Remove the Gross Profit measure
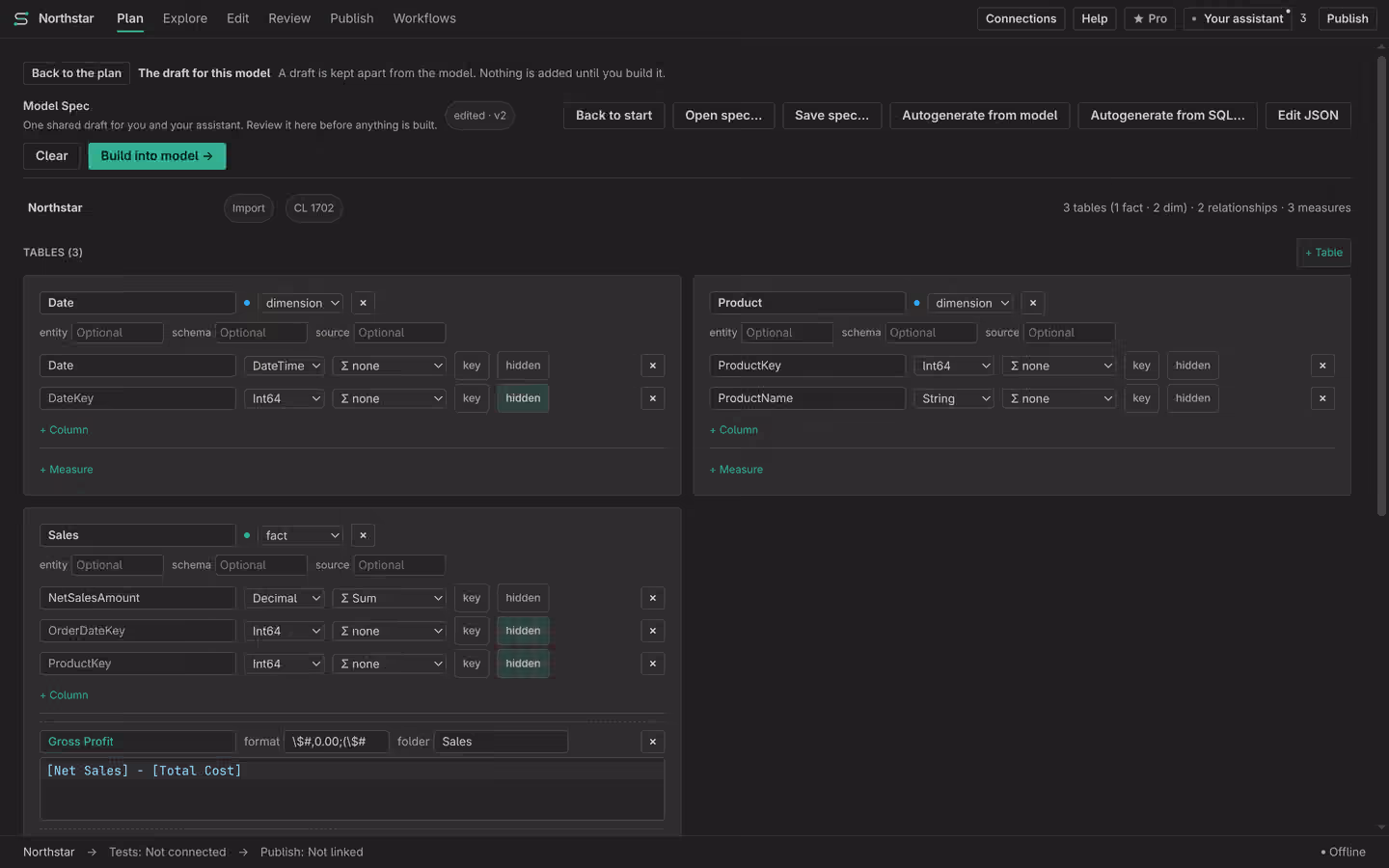This screenshot has width=1389, height=868. pos(653,742)
